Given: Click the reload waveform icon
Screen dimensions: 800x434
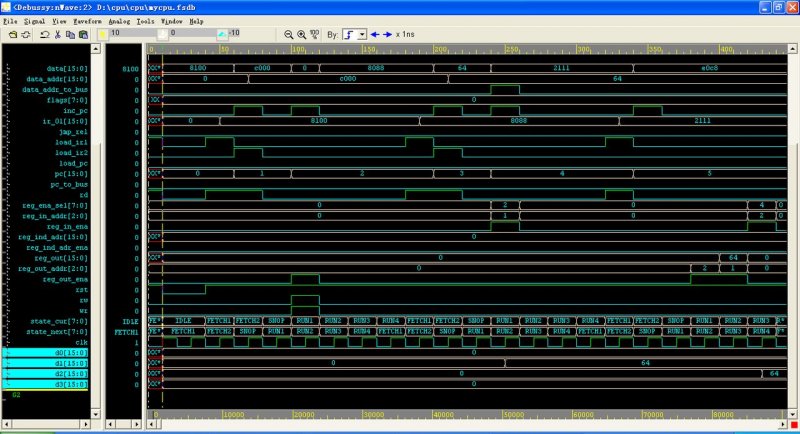Looking at the screenshot, I should [x=26, y=35].
